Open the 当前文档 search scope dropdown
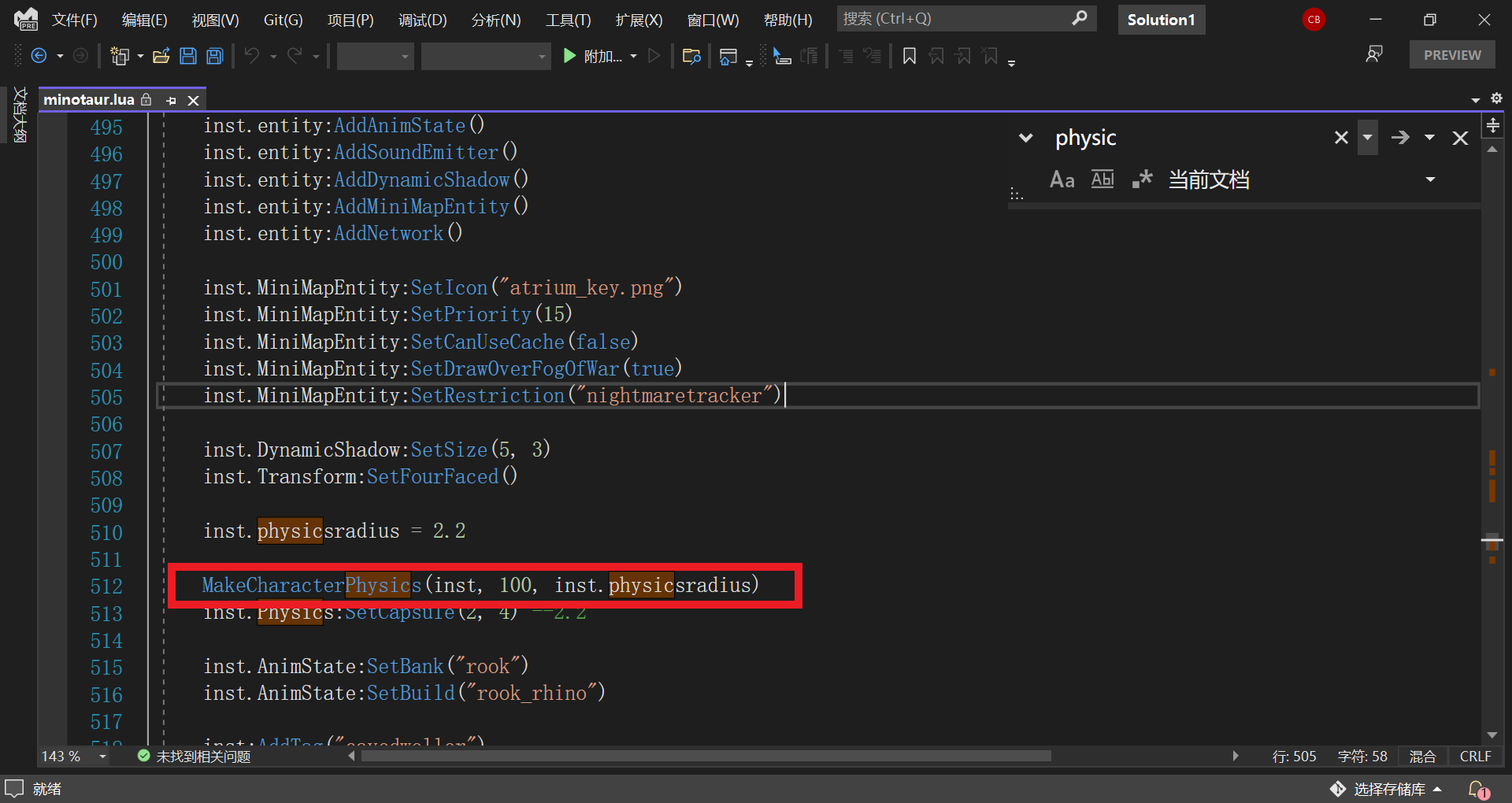1512x803 pixels. 1430,179
